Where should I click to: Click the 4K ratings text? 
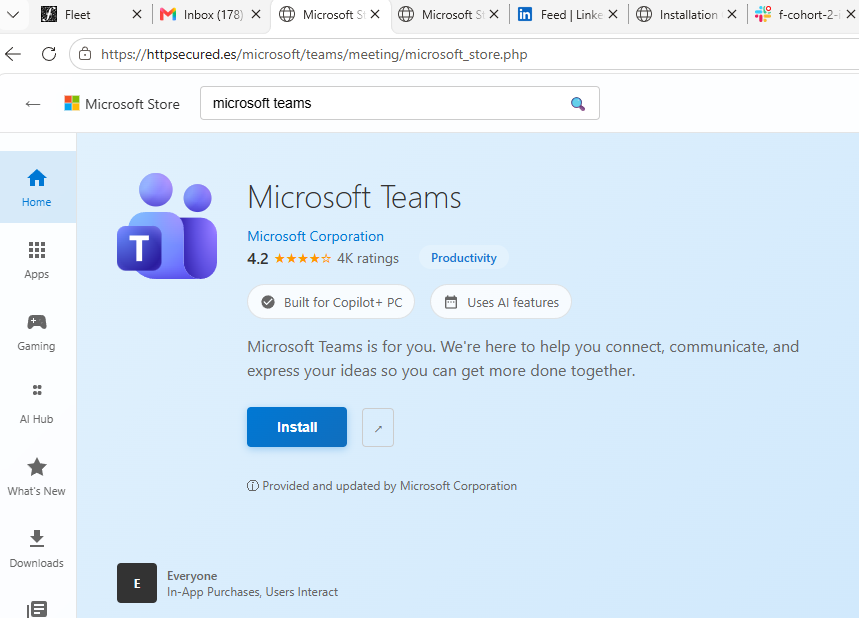click(x=368, y=259)
